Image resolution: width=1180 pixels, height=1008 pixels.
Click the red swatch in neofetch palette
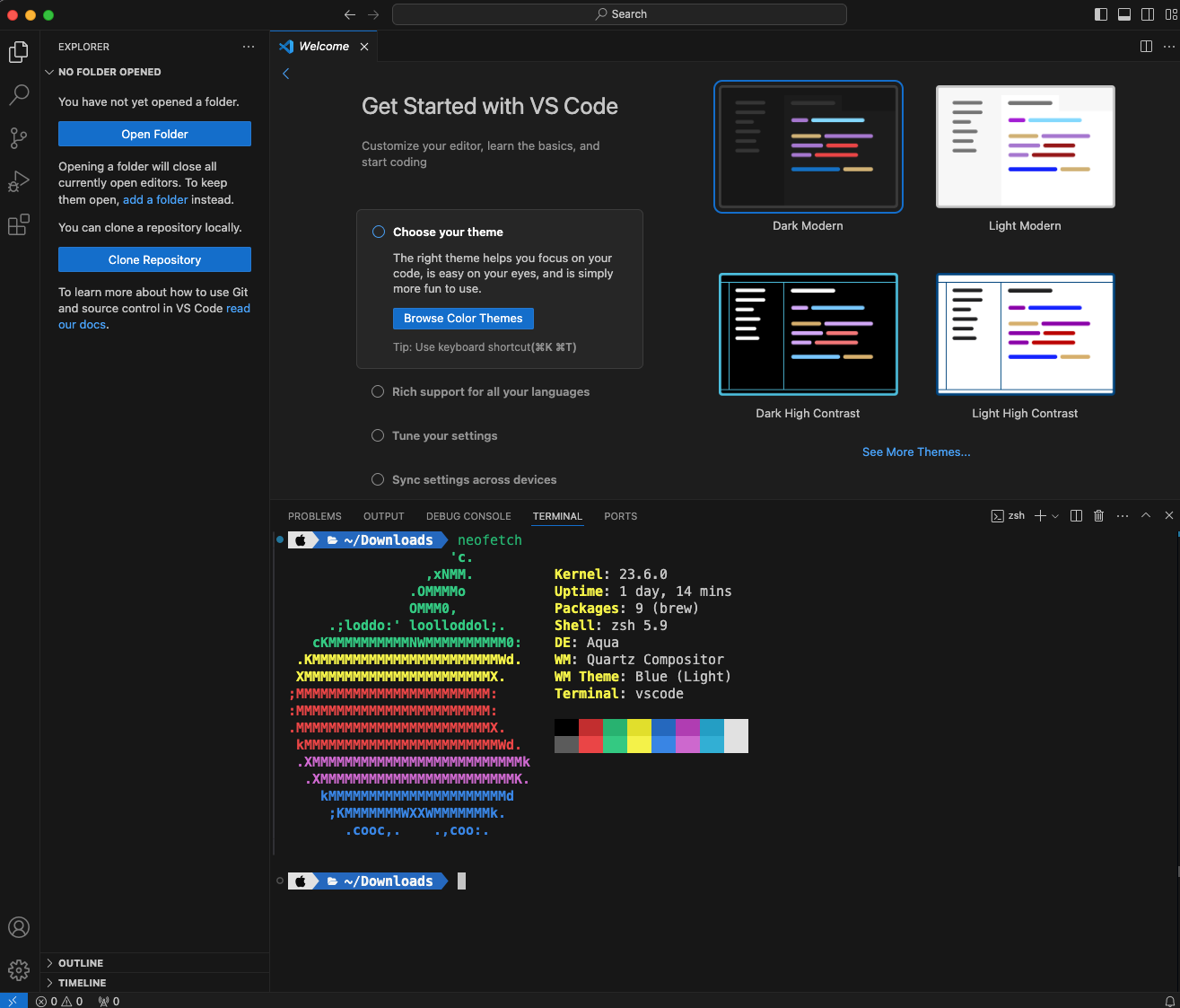[x=590, y=736]
